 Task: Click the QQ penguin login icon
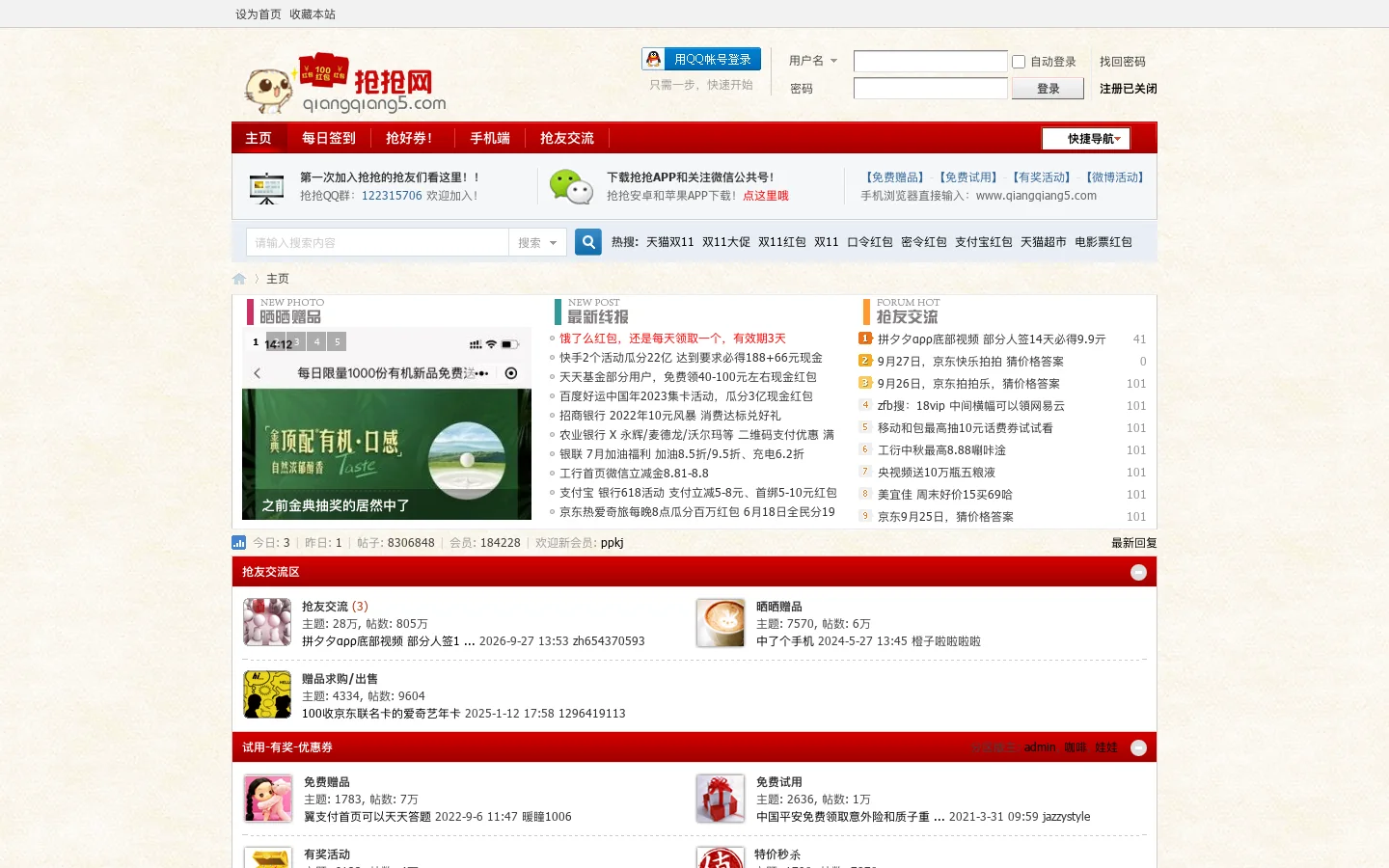[654, 59]
